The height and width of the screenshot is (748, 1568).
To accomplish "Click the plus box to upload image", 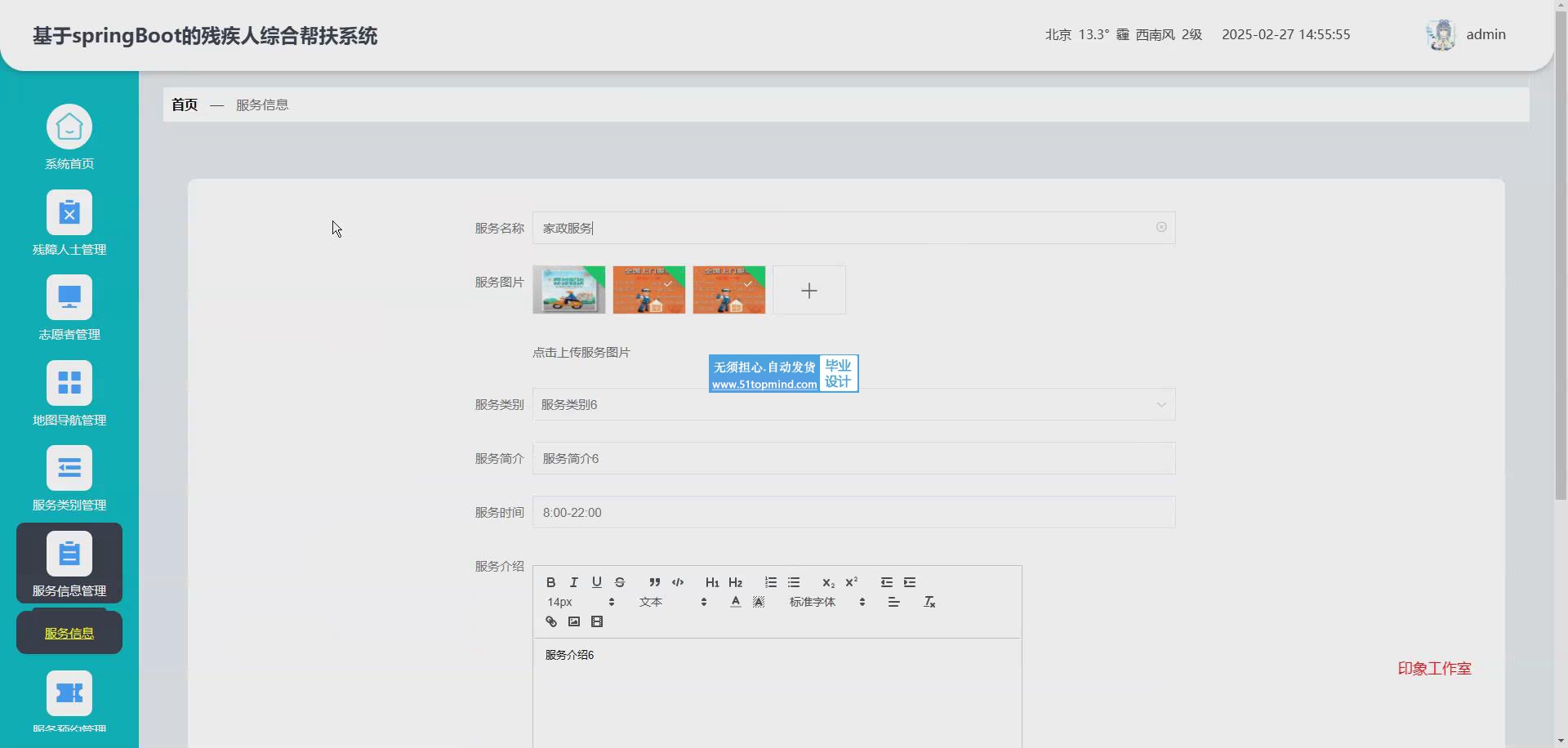I will [808, 290].
